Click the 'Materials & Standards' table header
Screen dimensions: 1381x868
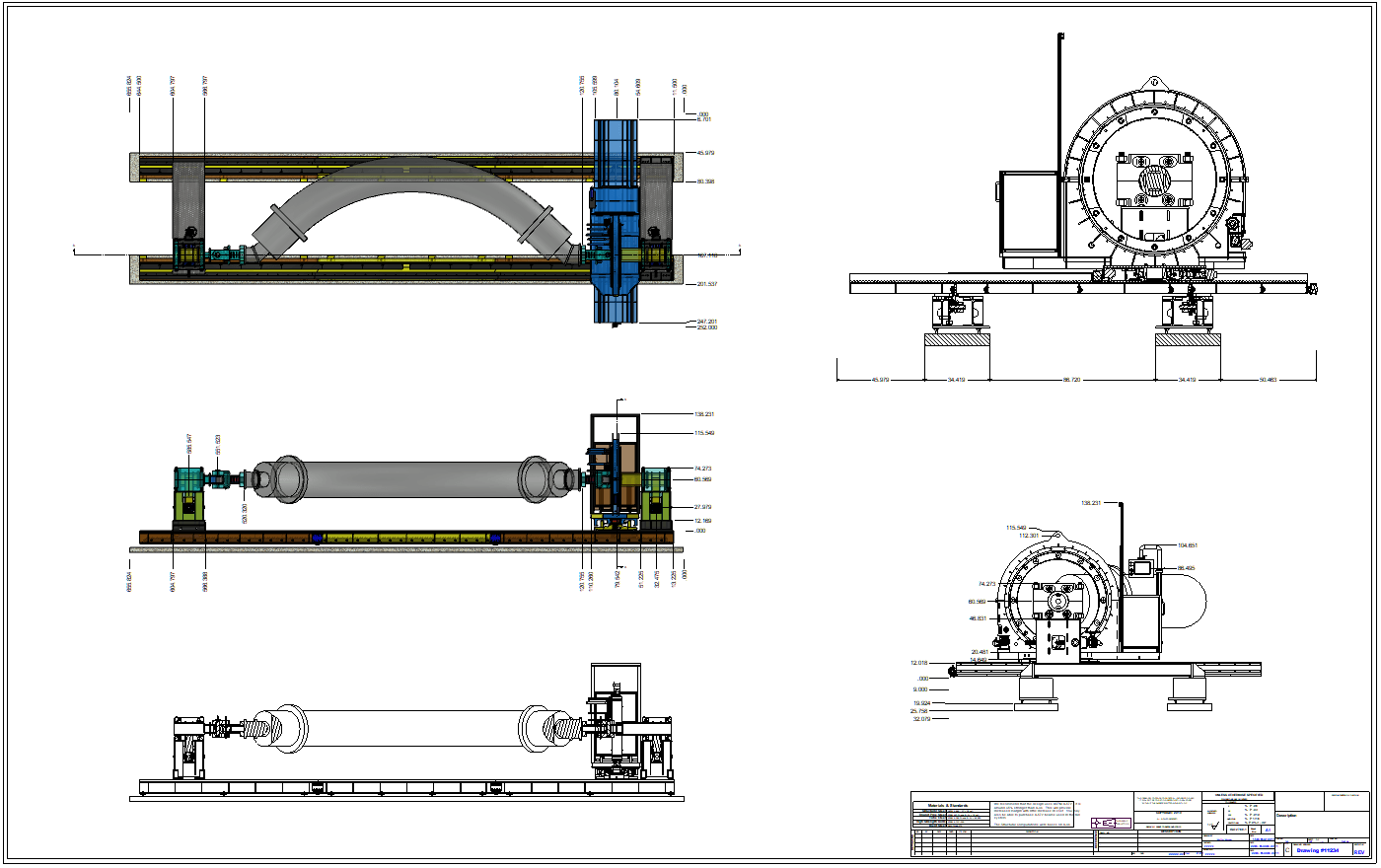949,806
